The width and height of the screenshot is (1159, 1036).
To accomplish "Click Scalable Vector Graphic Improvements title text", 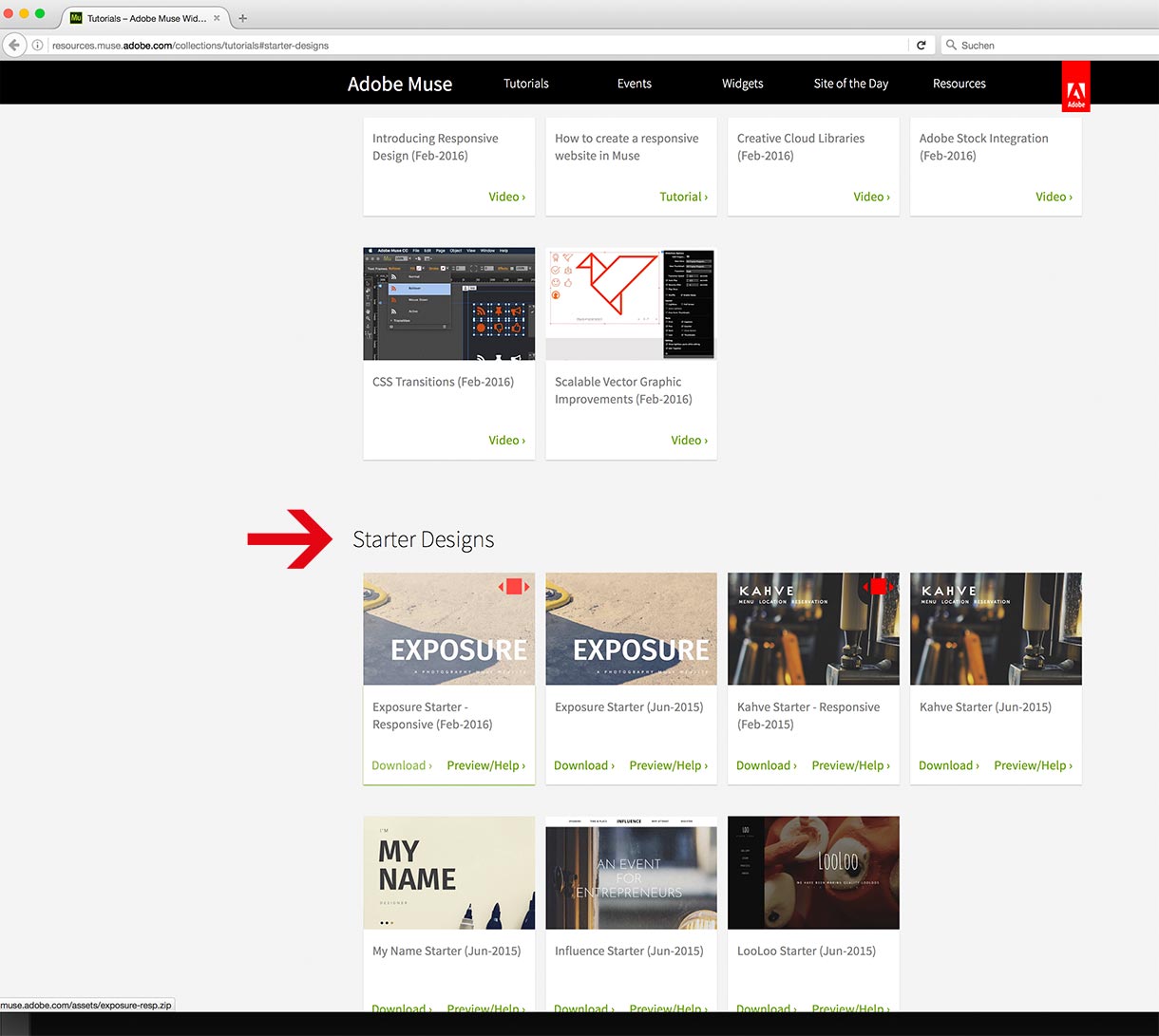I will (623, 390).
